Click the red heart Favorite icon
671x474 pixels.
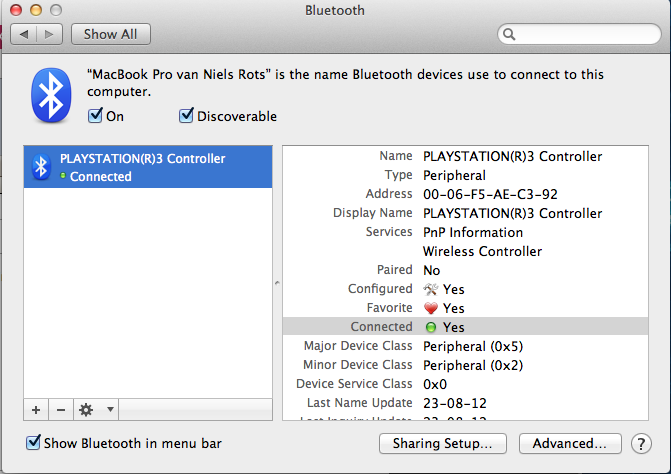pos(430,308)
